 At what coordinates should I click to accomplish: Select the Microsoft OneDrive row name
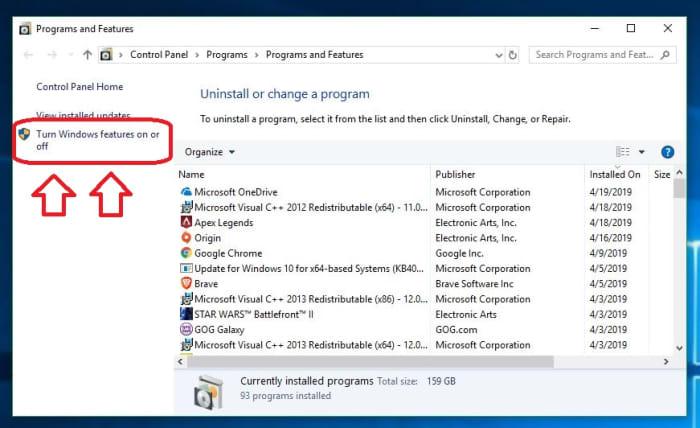pos(236,192)
